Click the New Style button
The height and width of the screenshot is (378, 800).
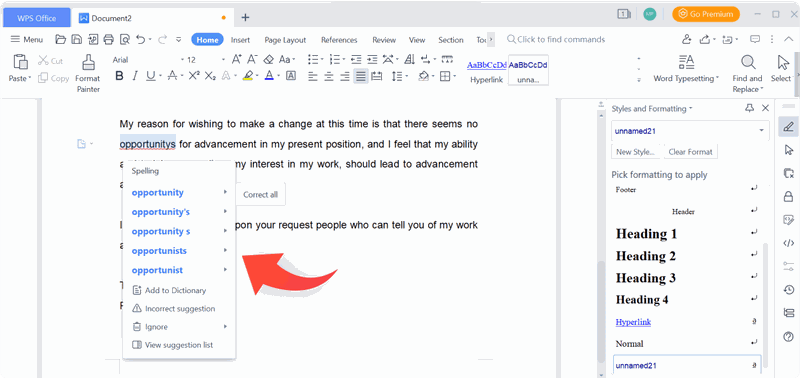pos(635,152)
